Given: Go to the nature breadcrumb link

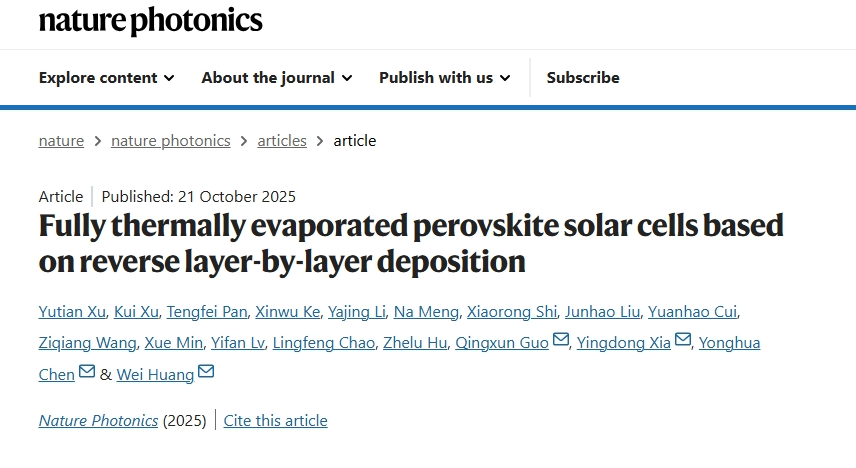Looking at the screenshot, I should tap(61, 140).
